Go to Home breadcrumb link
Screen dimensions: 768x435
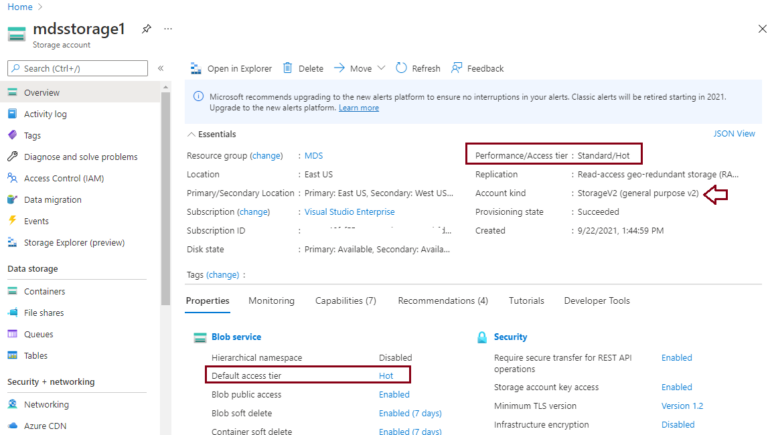tap(20, 7)
